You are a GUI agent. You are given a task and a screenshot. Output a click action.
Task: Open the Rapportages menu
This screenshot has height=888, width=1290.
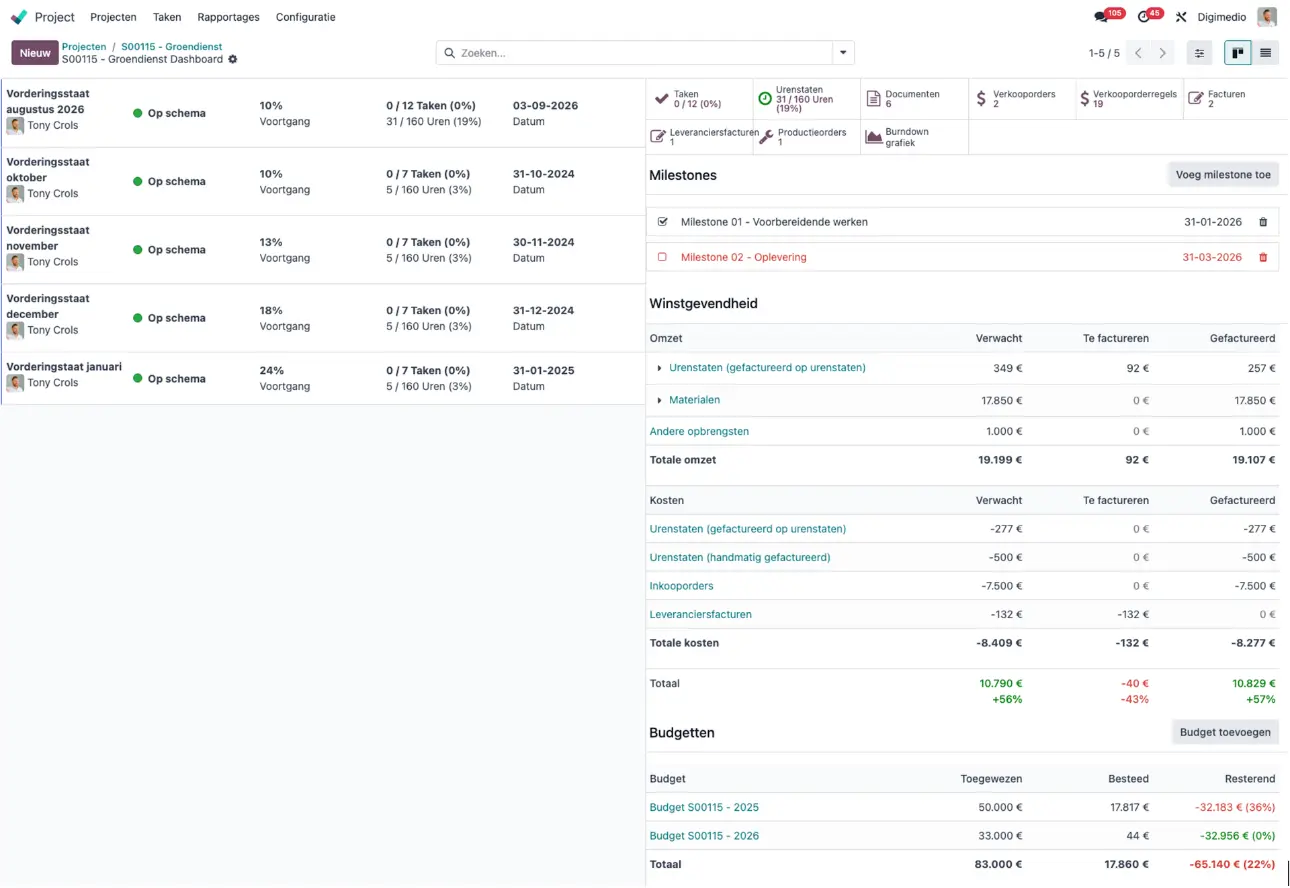(x=228, y=17)
